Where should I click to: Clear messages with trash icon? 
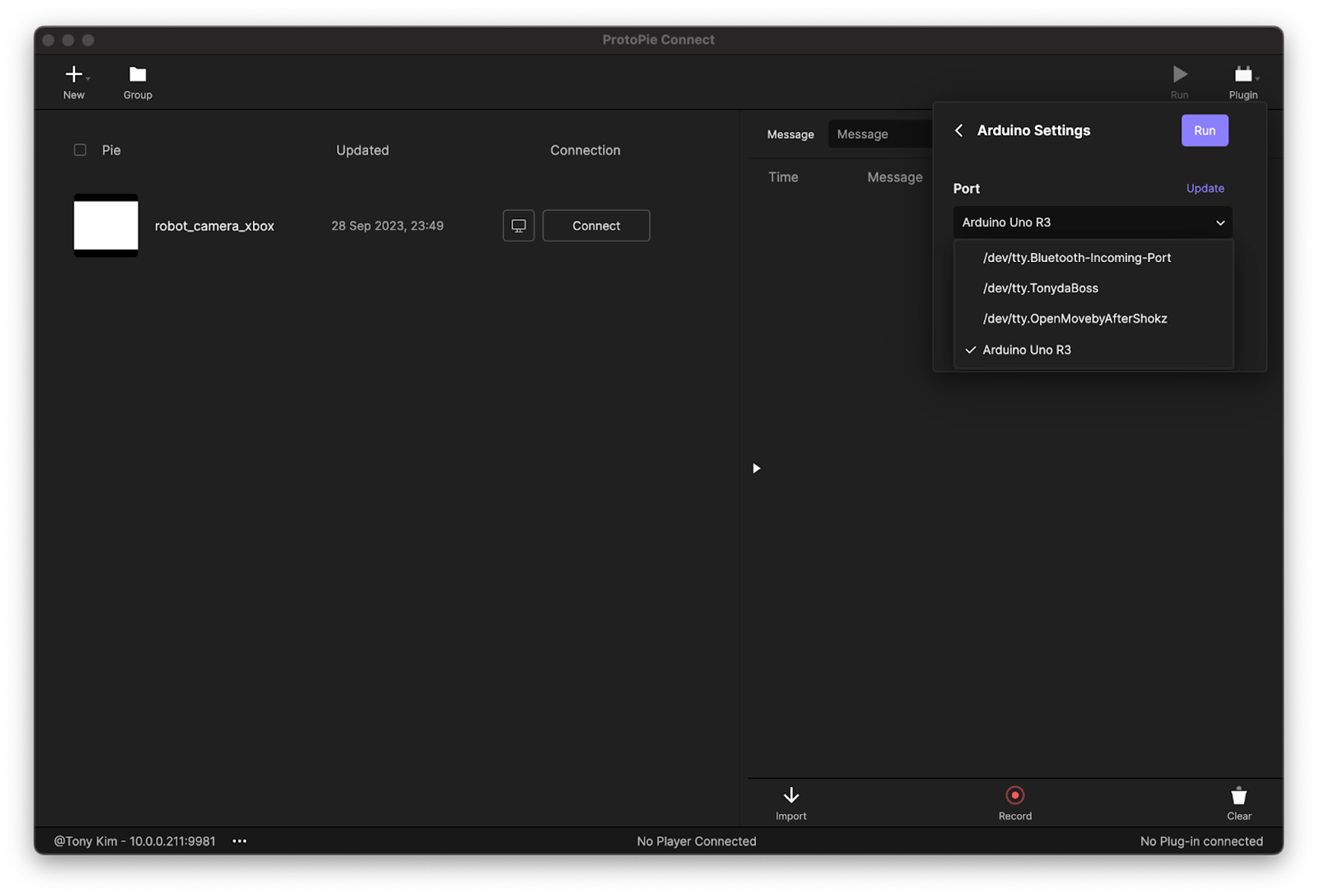point(1239,796)
